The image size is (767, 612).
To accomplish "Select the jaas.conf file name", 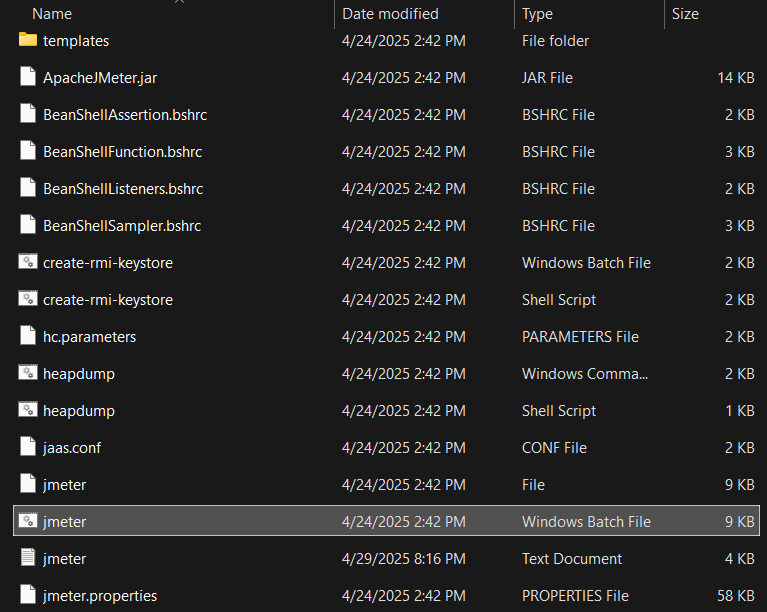I will (72, 448).
